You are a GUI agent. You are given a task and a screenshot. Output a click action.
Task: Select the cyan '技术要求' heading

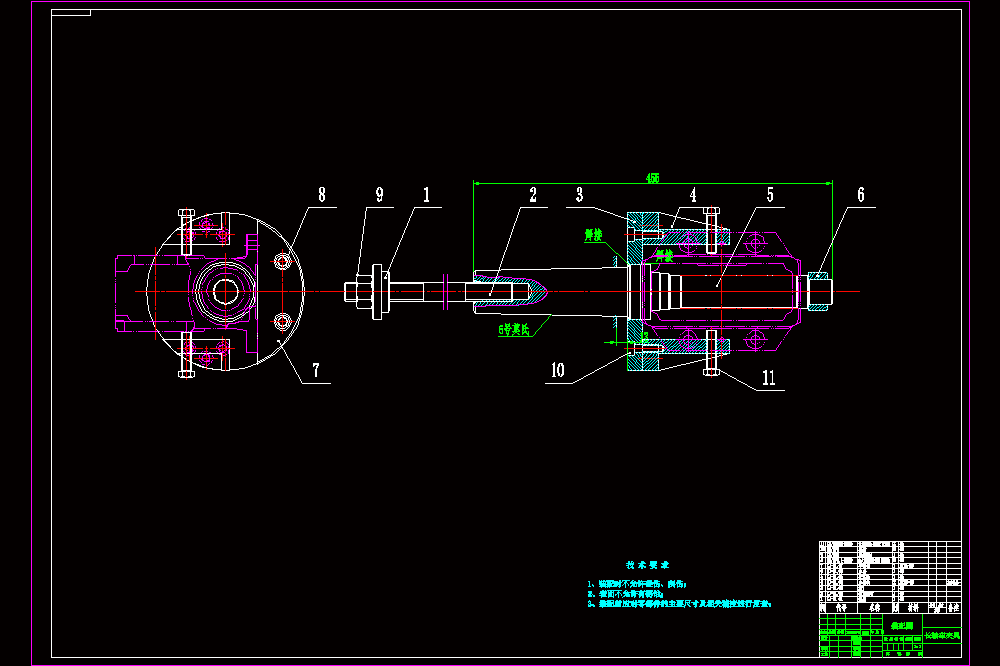click(x=647, y=565)
